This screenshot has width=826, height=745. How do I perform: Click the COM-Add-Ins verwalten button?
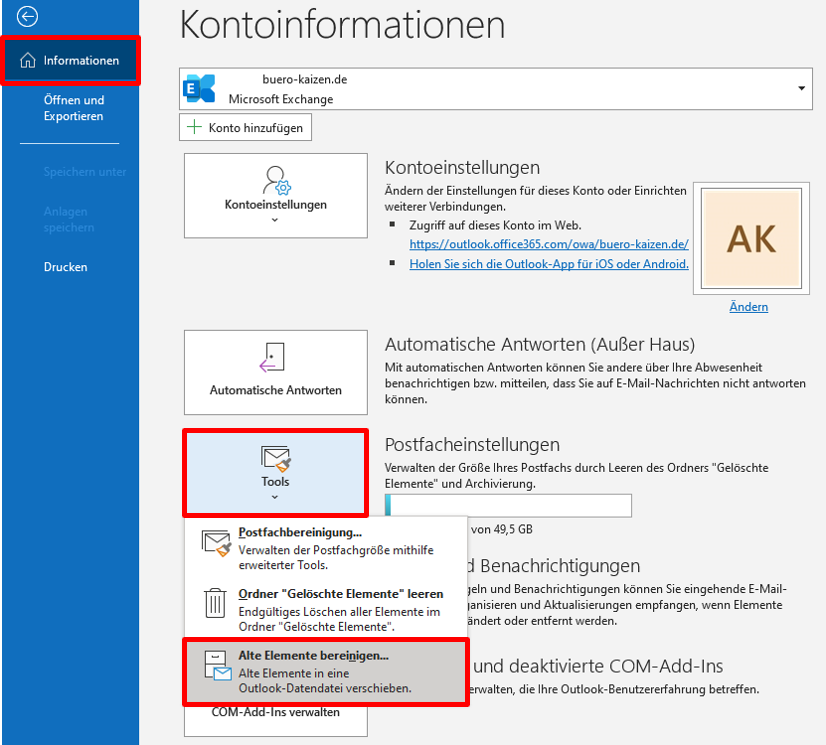point(276,721)
